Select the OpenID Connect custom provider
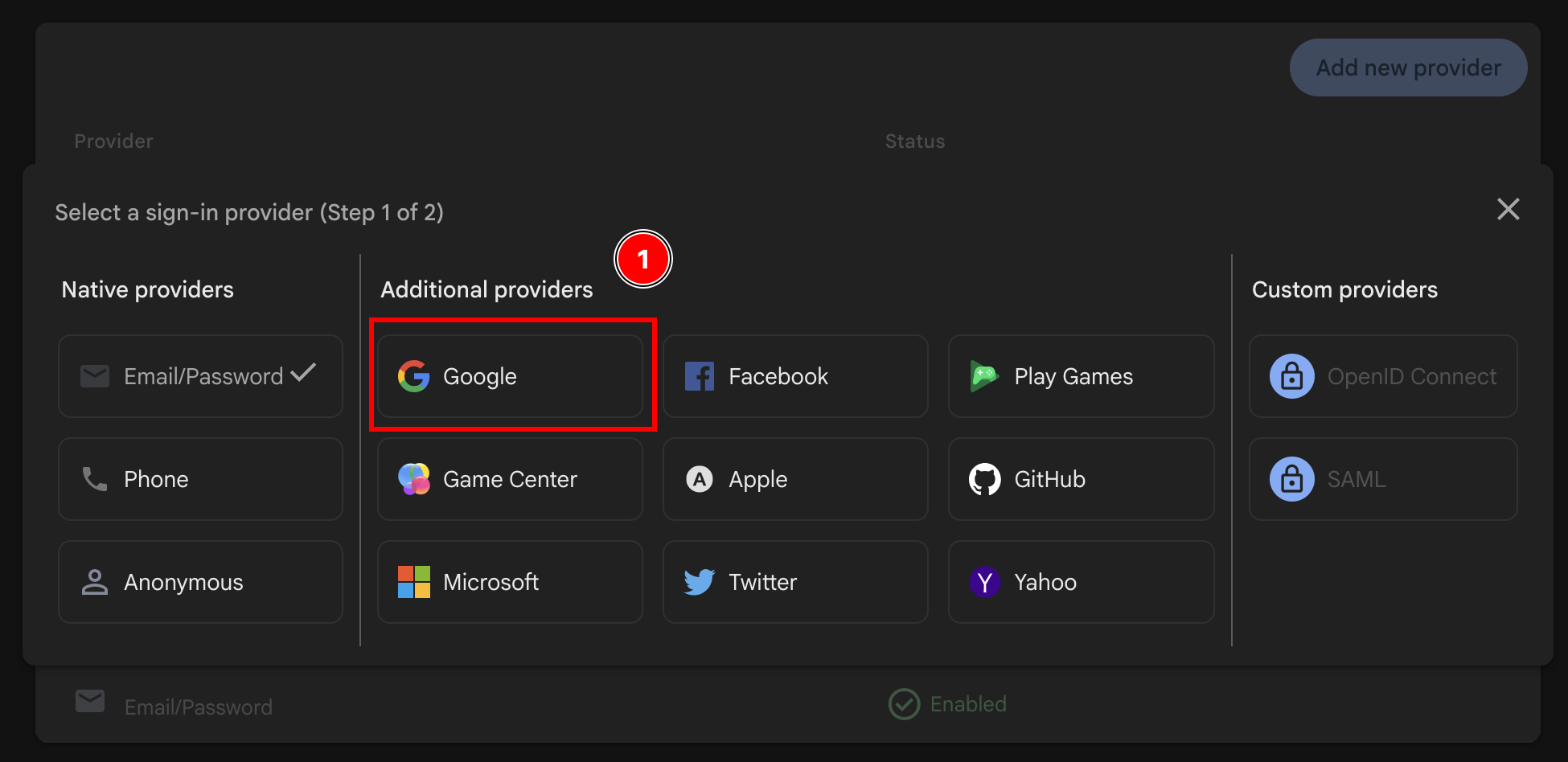The height and width of the screenshot is (762, 1568). (x=1381, y=375)
